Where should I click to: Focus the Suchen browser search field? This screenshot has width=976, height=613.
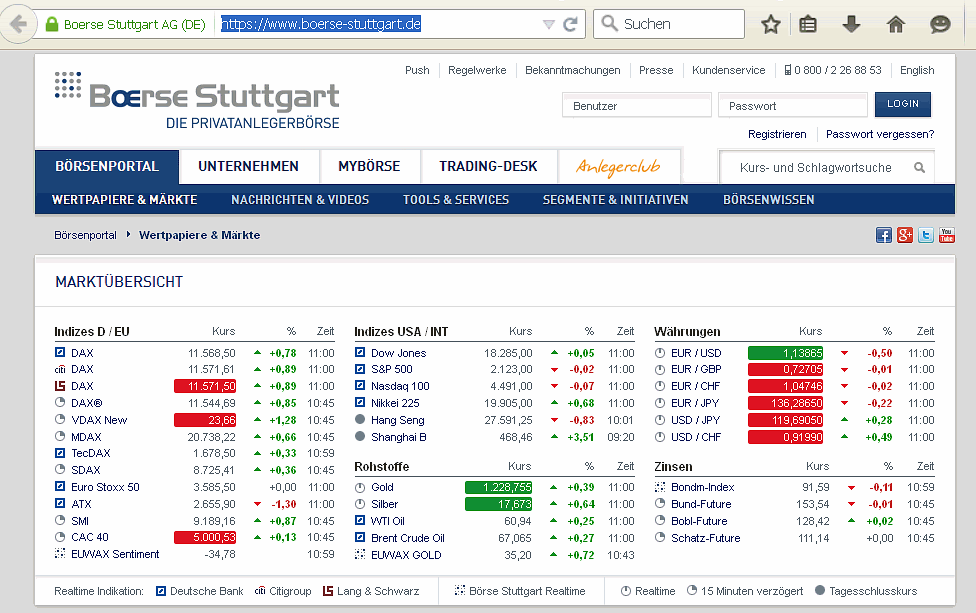tap(669, 24)
